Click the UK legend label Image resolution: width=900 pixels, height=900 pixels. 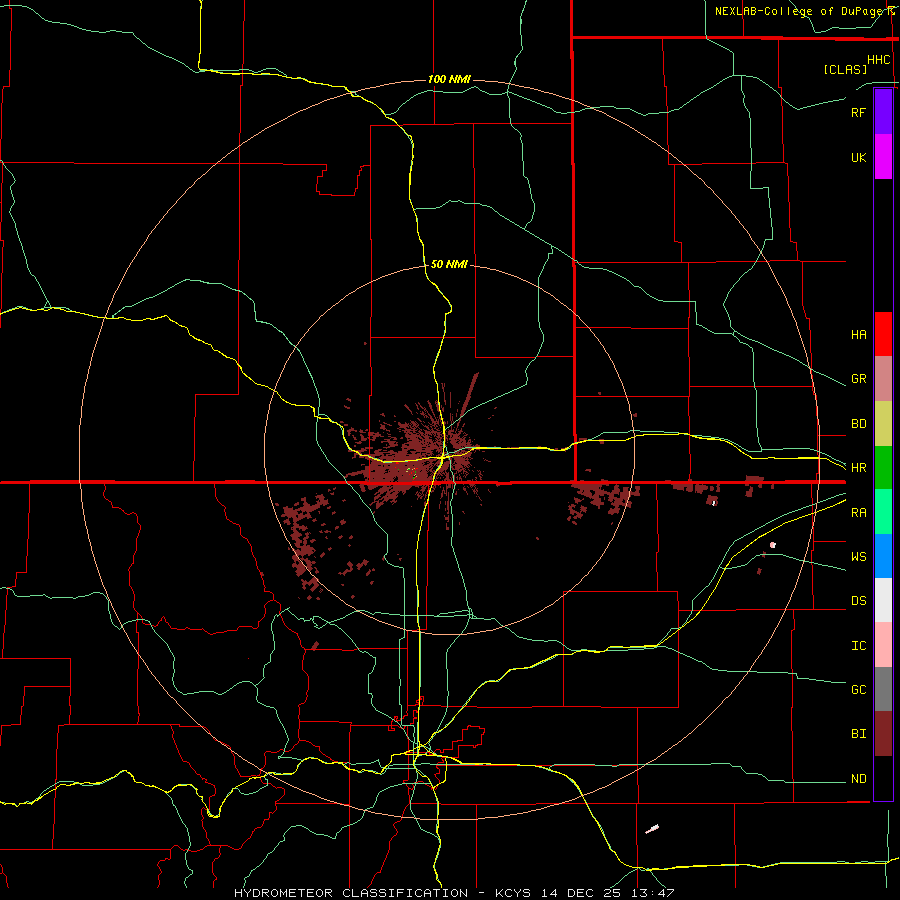[x=858, y=157]
